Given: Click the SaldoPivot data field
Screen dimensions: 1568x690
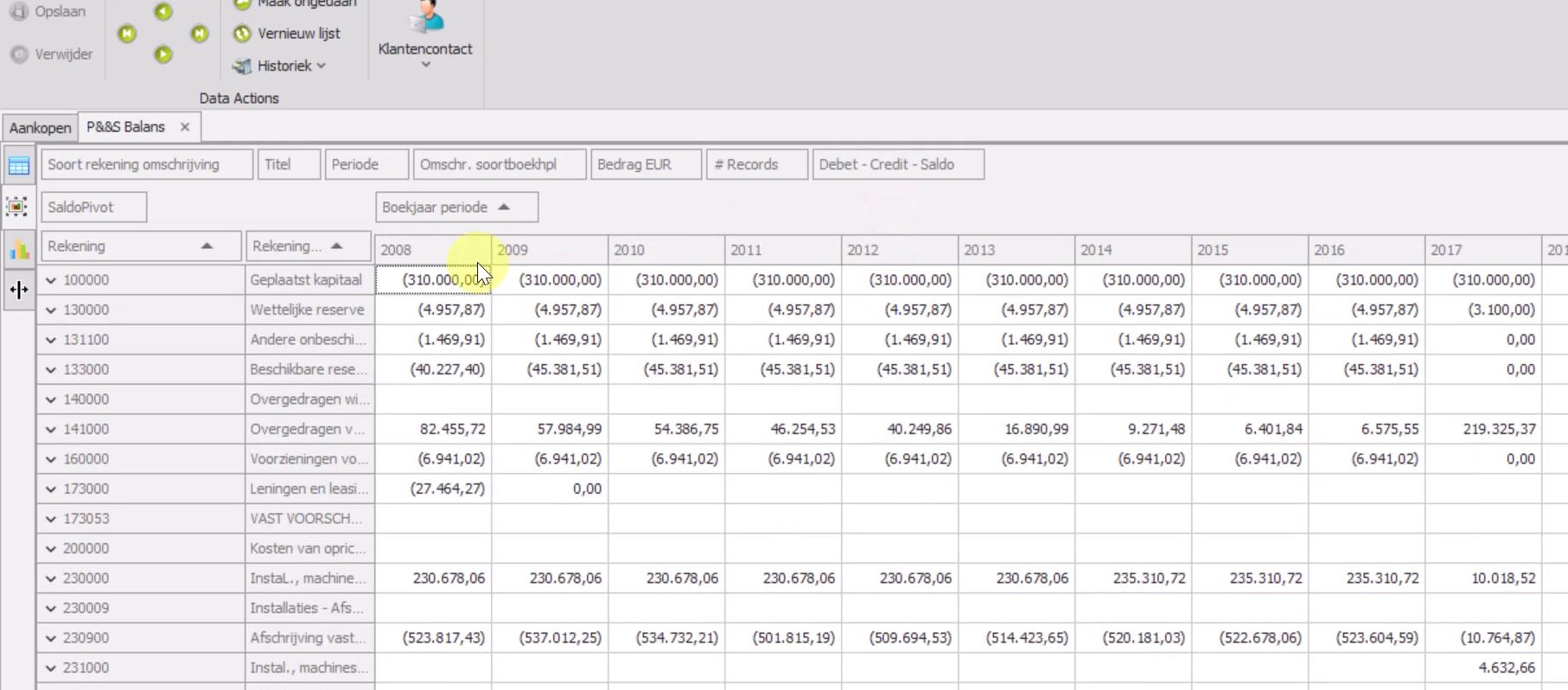Looking at the screenshot, I should click(93, 207).
